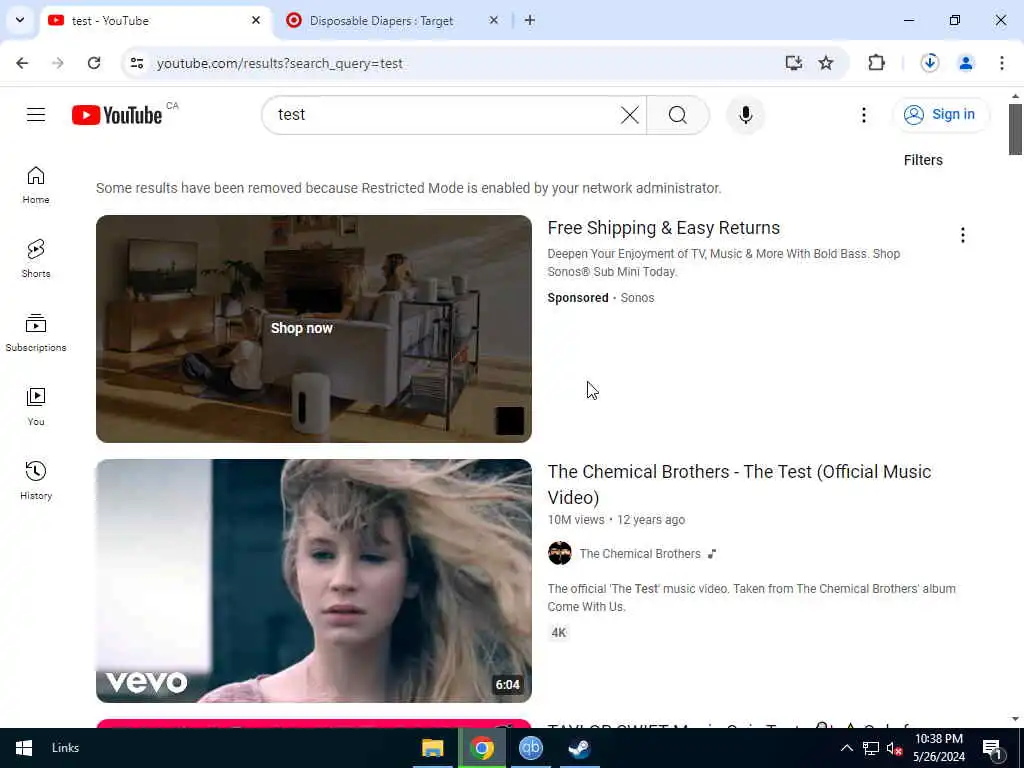Open the tab search dropdown arrow

tap(20, 20)
